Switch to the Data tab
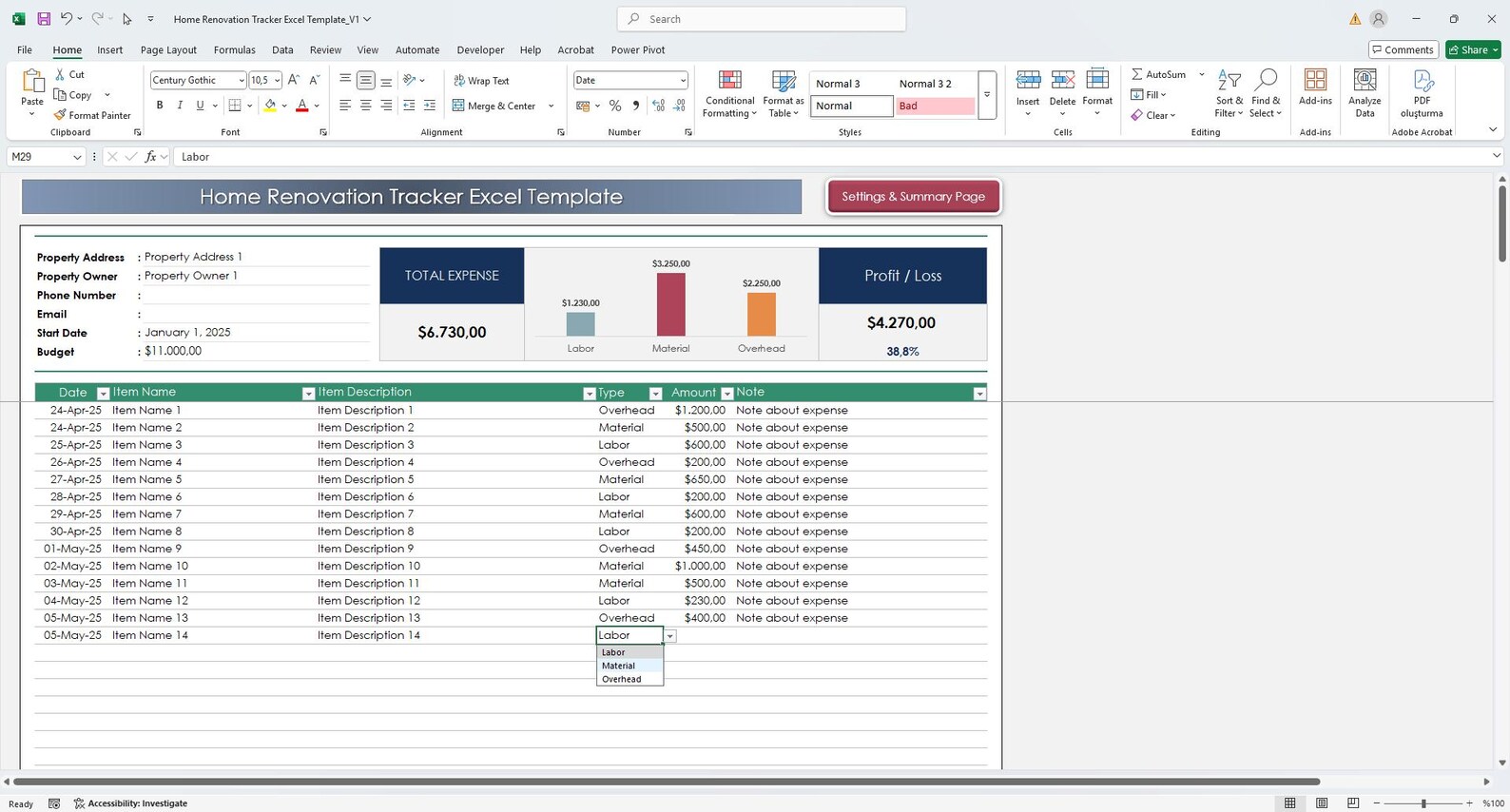The height and width of the screenshot is (812, 1510). coord(282,49)
